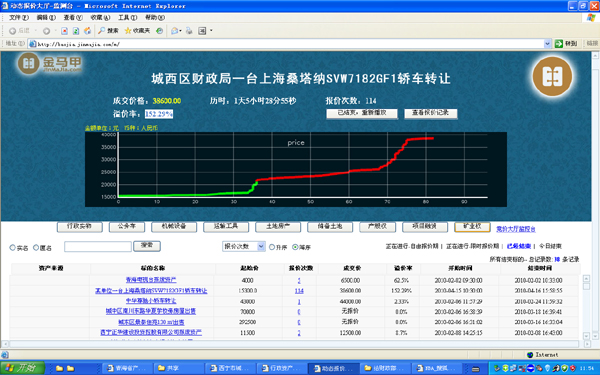Click the Search magnifier toolbar icon
Viewport: 600px width, 375px height.
[101, 31]
